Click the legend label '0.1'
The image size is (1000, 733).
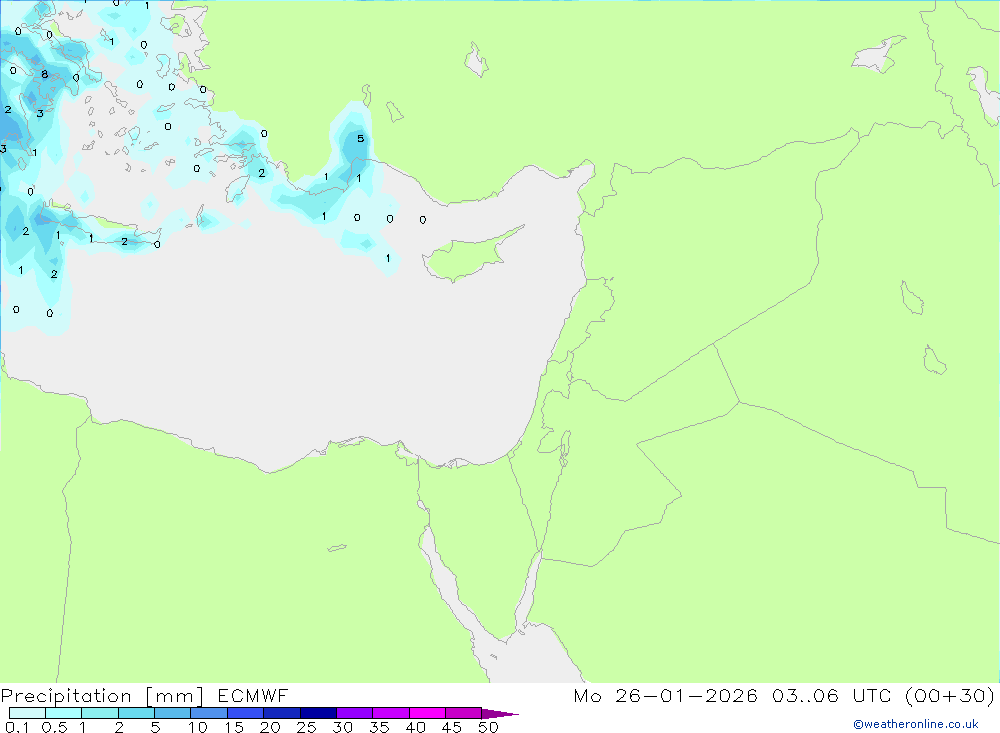click(x=17, y=727)
